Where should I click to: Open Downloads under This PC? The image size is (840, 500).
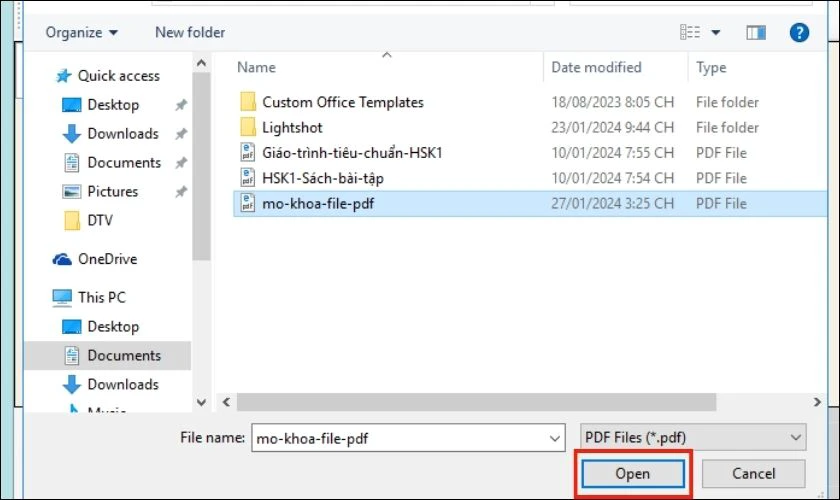[123, 385]
